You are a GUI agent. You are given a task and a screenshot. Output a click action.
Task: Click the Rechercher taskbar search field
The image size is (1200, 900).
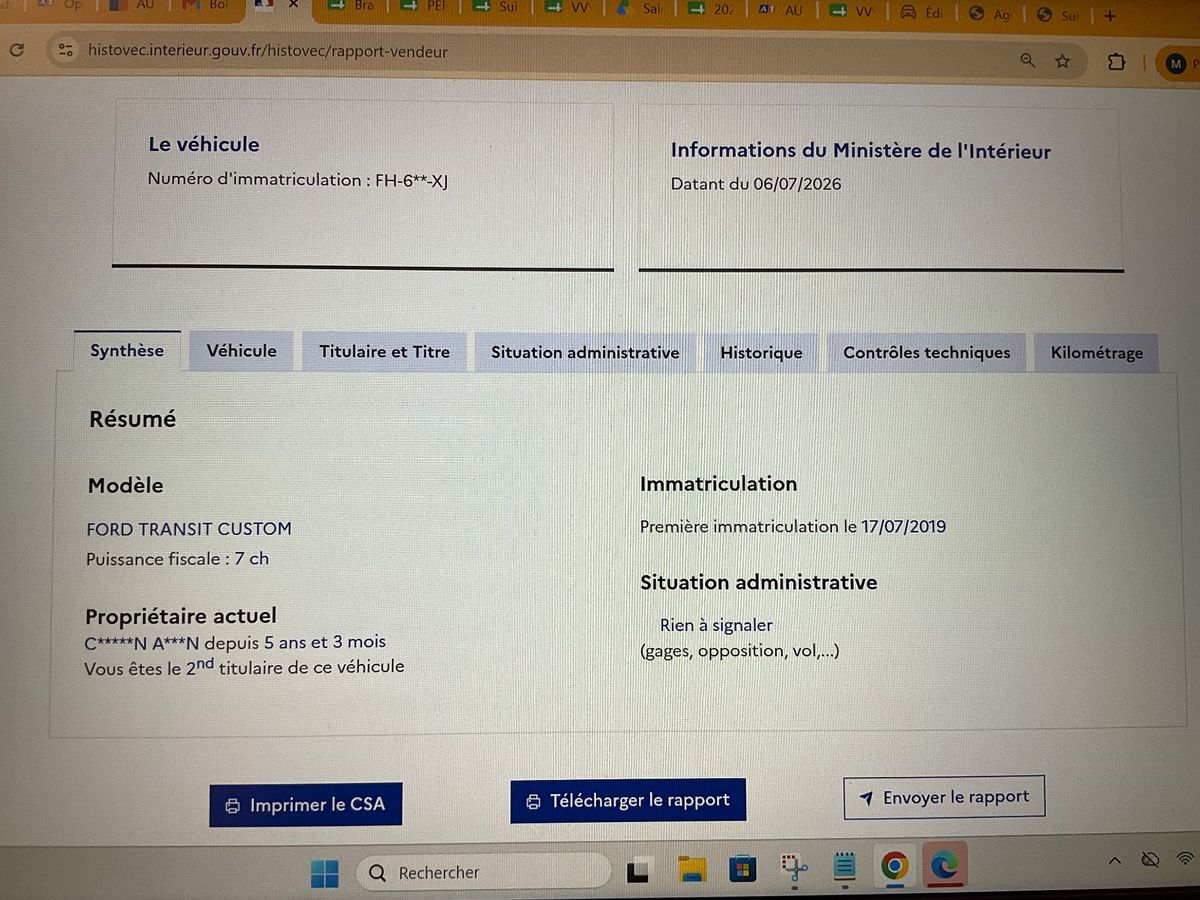click(483, 872)
